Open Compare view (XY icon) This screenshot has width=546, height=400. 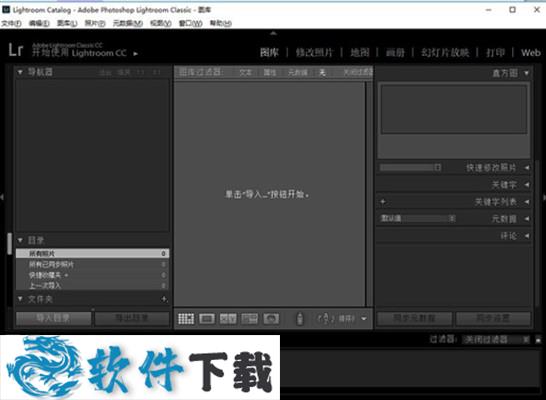[x=228, y=319]
